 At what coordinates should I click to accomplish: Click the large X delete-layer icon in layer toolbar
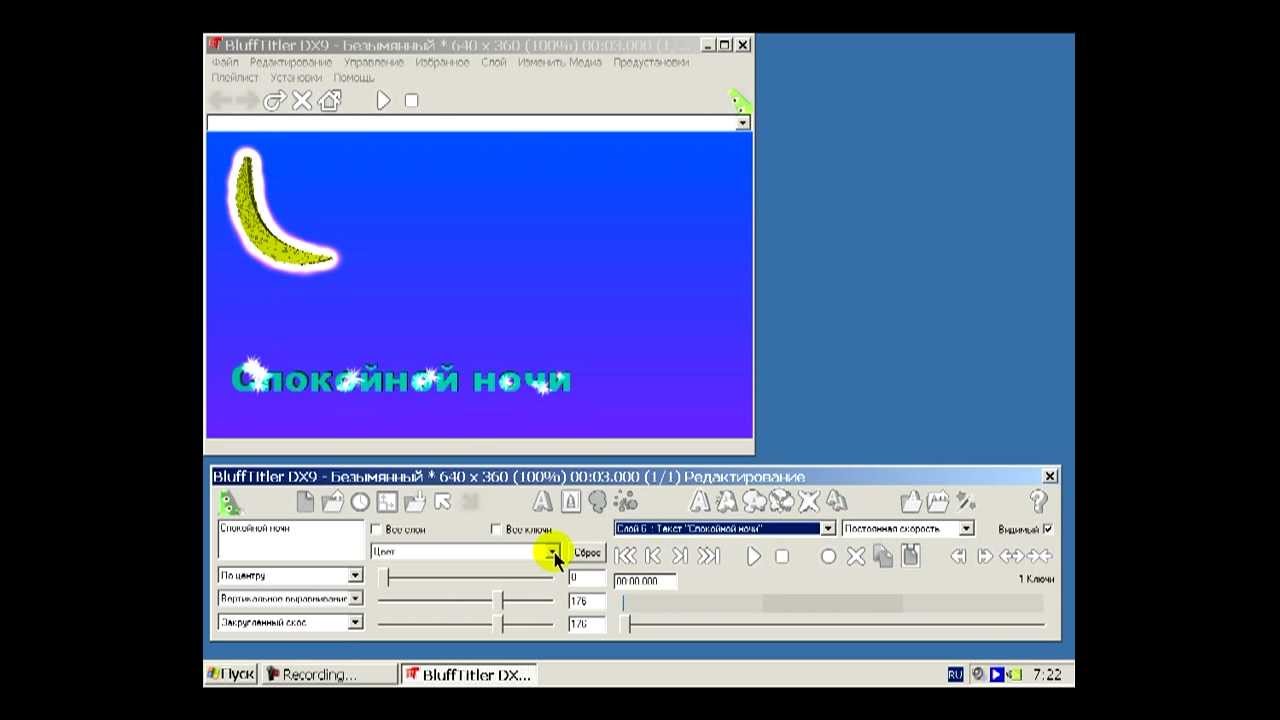(x=808, y=502)
